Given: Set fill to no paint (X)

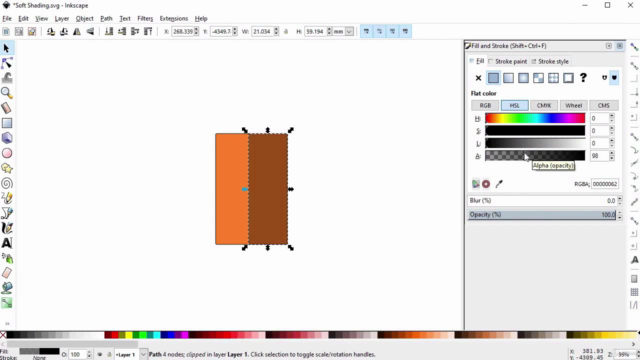Looking at the screenshot, I should click(478, 78).
